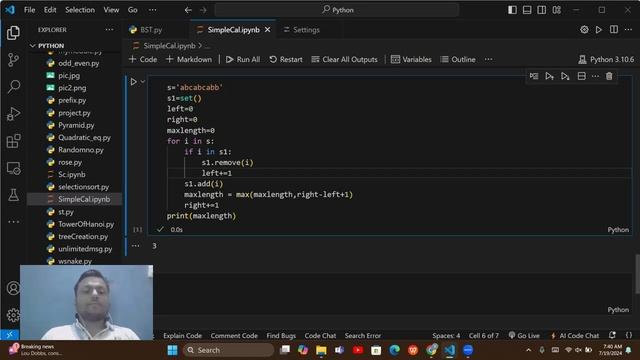The width and height of the screenshot is (640, 360).
Task: Click the command center search box
Action: (337, 10)
